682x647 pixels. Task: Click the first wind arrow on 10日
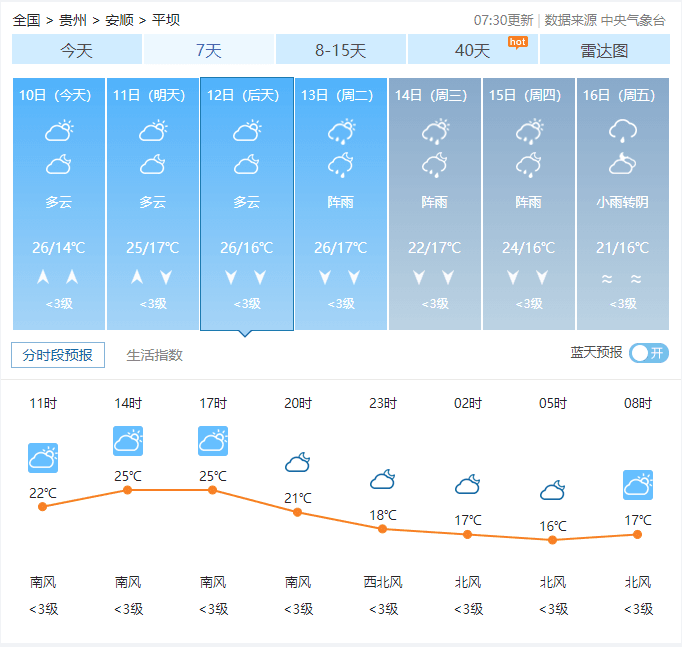tap(43, 277)
